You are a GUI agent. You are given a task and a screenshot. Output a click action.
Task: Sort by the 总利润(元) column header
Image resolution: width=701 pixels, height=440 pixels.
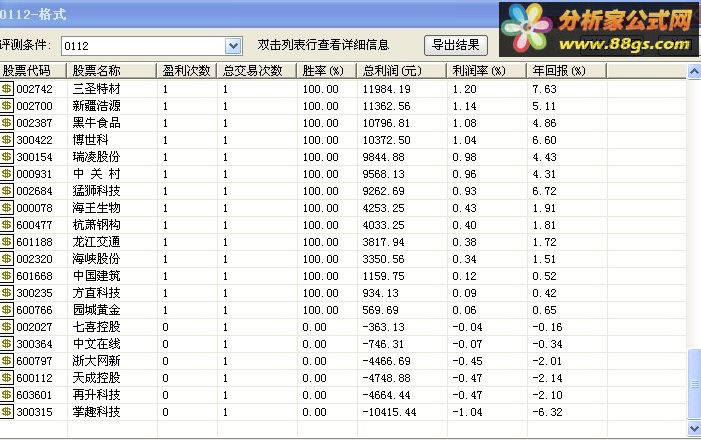pos(402,71)
